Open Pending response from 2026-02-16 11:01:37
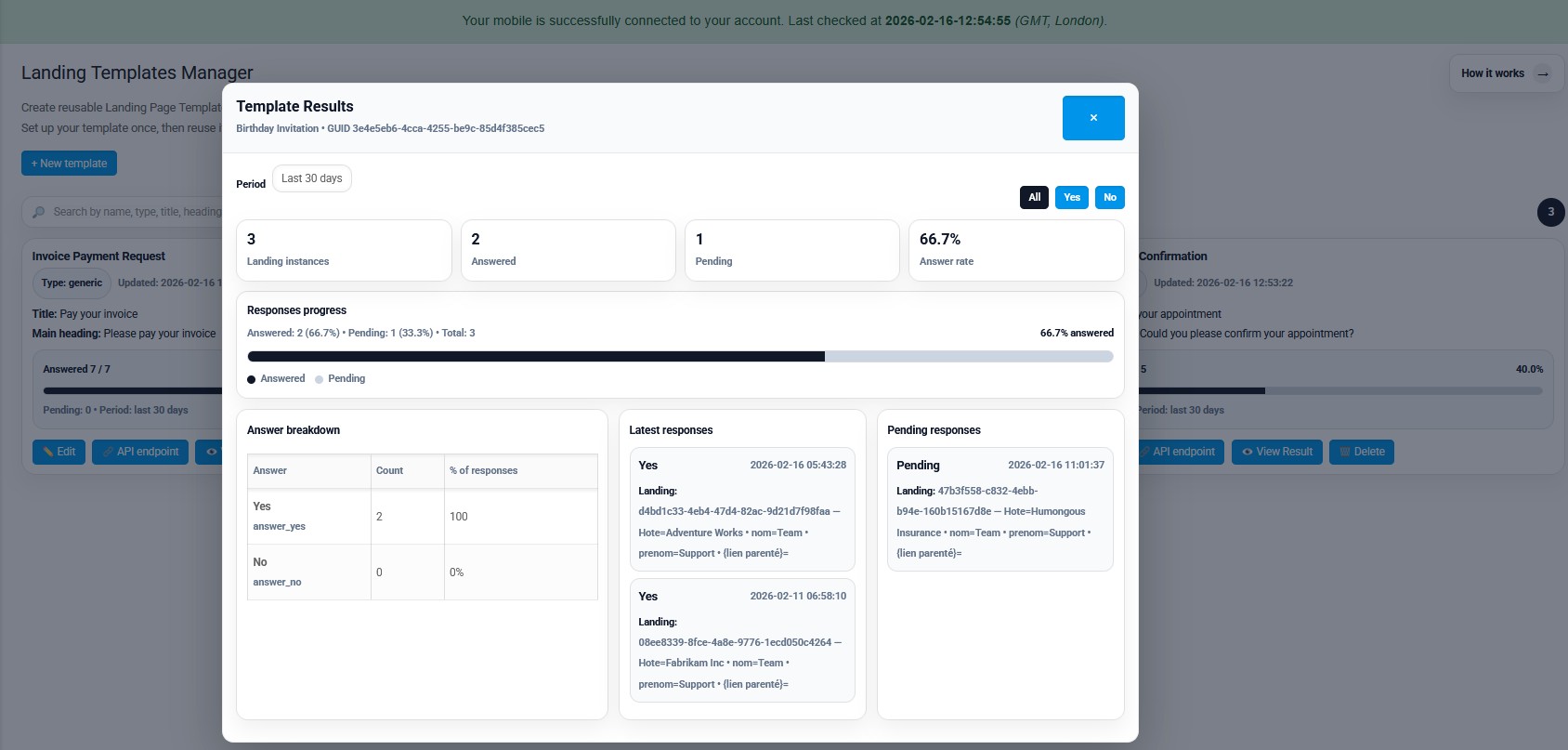This screenshot has width=1568, height=750. coord(1000,509)
